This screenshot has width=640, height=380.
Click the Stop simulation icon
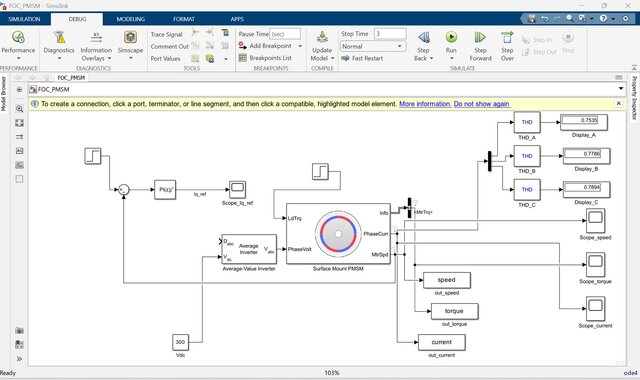tap(568, 37)
